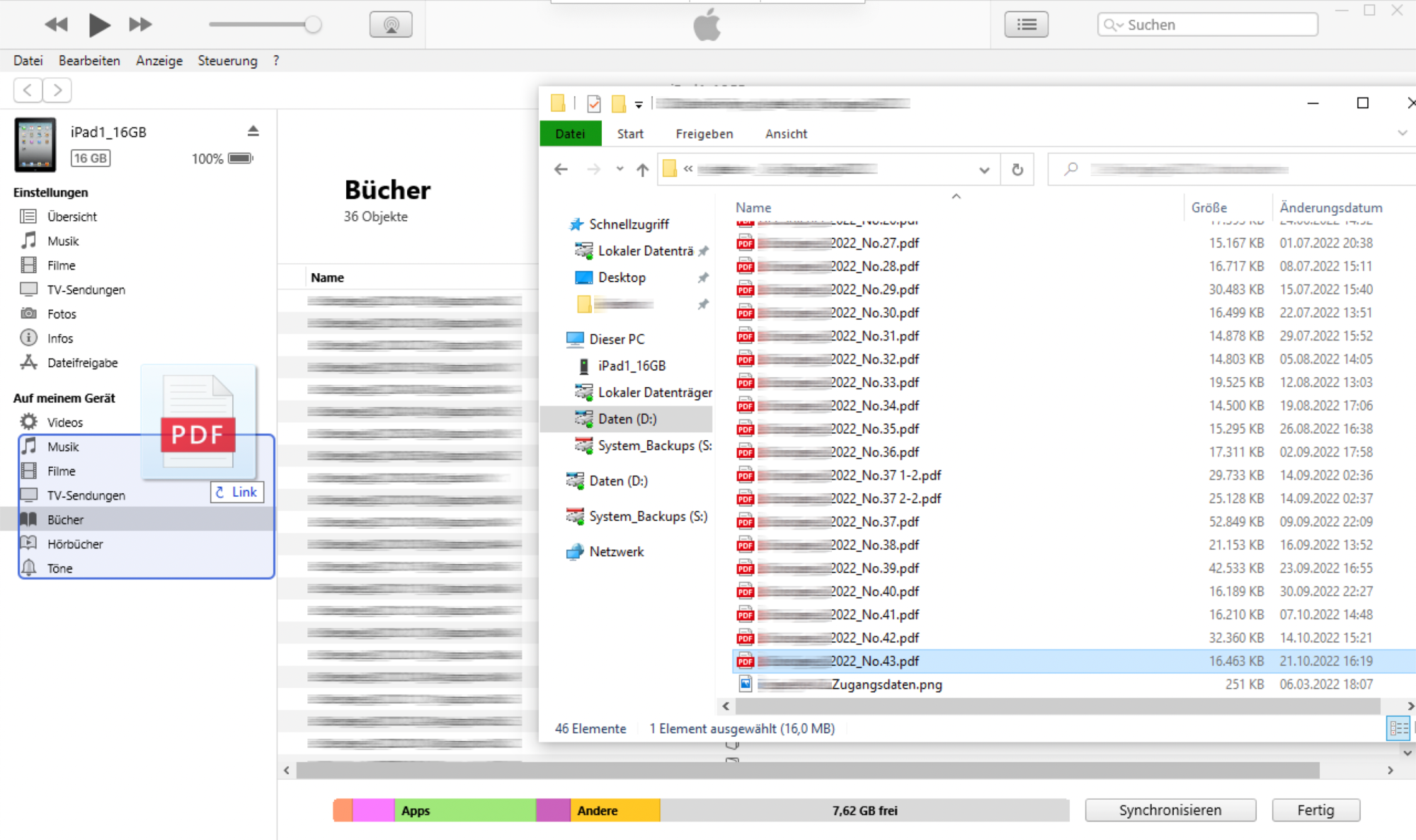The image size is (1416, 840).
Task: Click the properties checkmark quick access icon
Action: (x=594, y=104)
